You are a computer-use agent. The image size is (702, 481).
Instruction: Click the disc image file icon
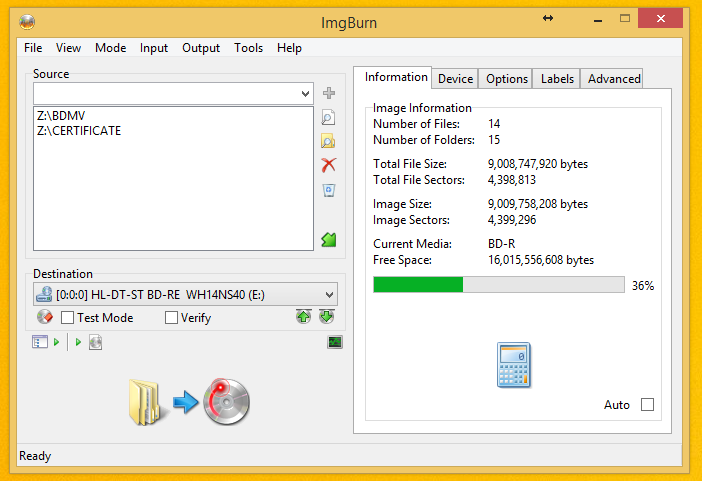95,343
